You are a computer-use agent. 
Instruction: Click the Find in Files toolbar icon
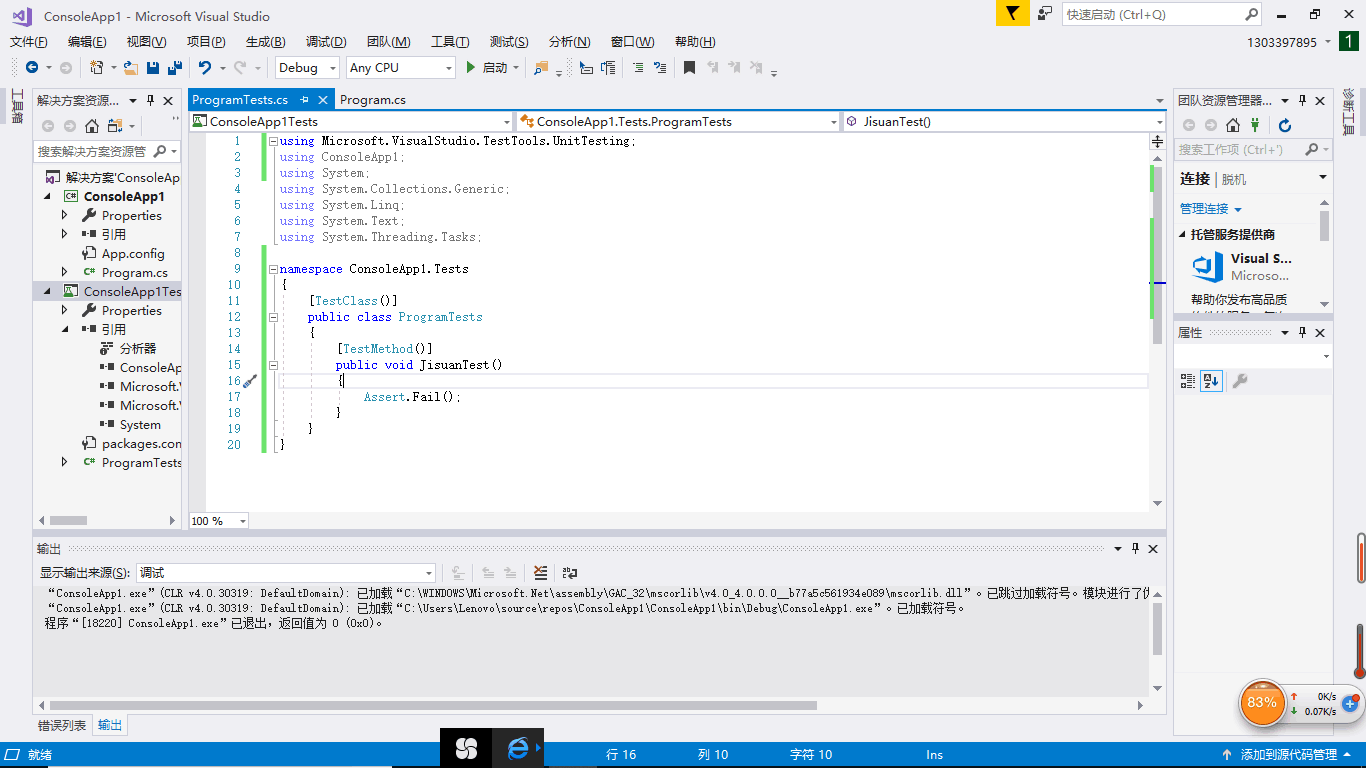[541, 68]
